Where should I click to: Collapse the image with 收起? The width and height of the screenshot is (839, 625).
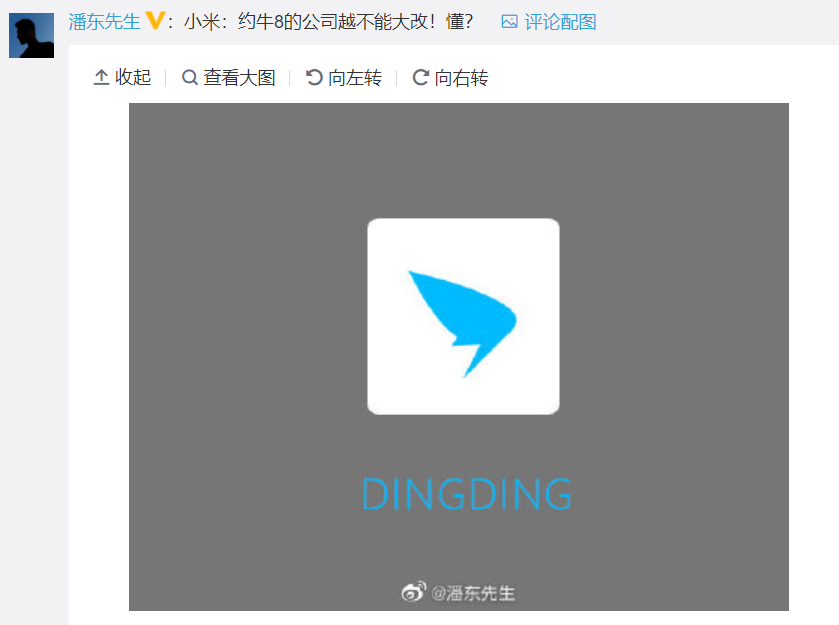click(123, 78)
